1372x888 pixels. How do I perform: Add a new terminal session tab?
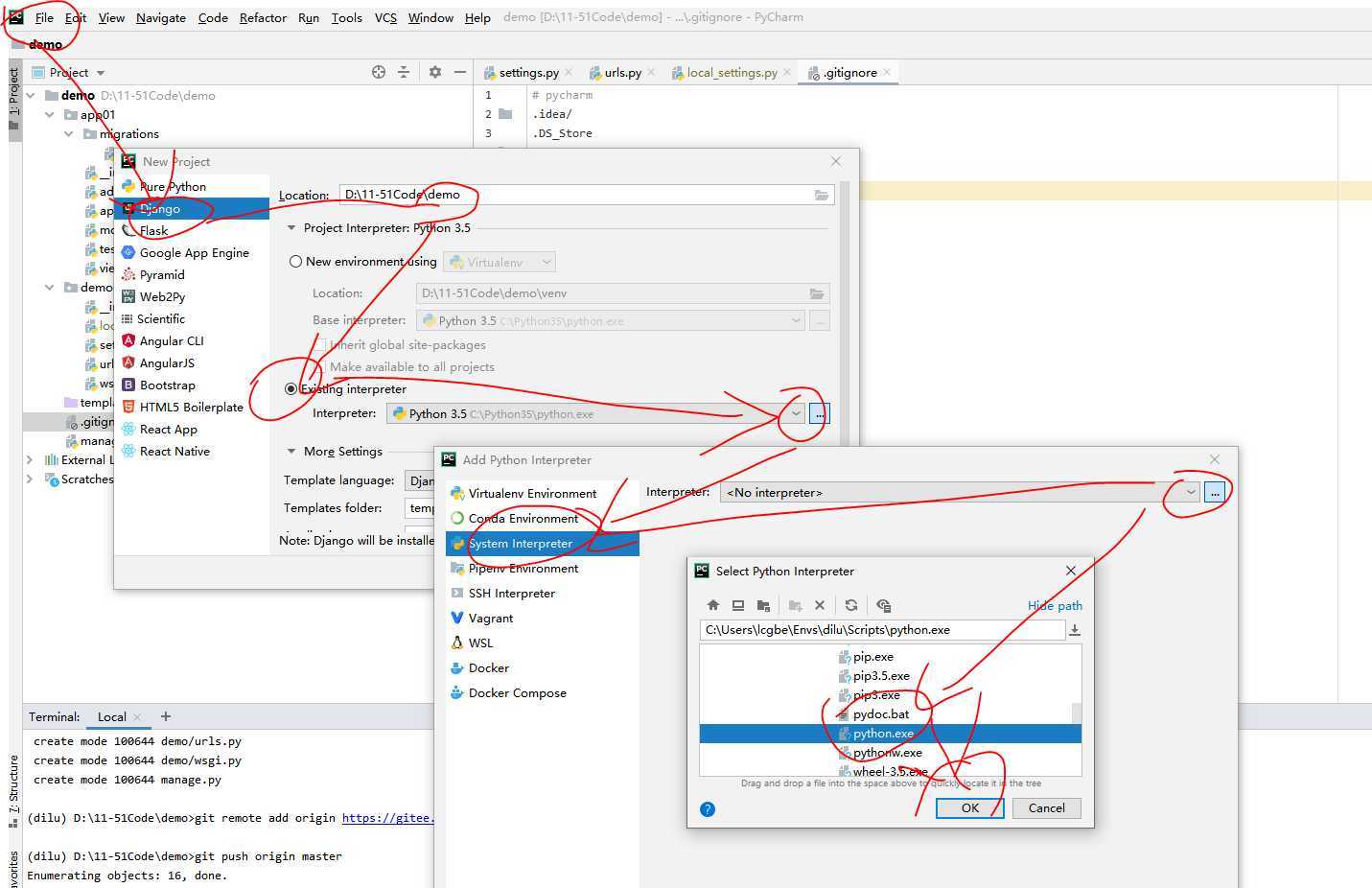click(166, 716)
